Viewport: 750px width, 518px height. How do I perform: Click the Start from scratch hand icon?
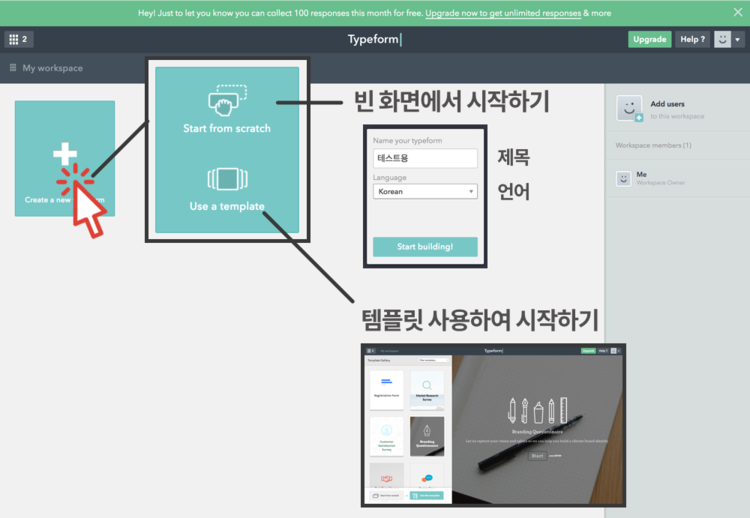227,100
